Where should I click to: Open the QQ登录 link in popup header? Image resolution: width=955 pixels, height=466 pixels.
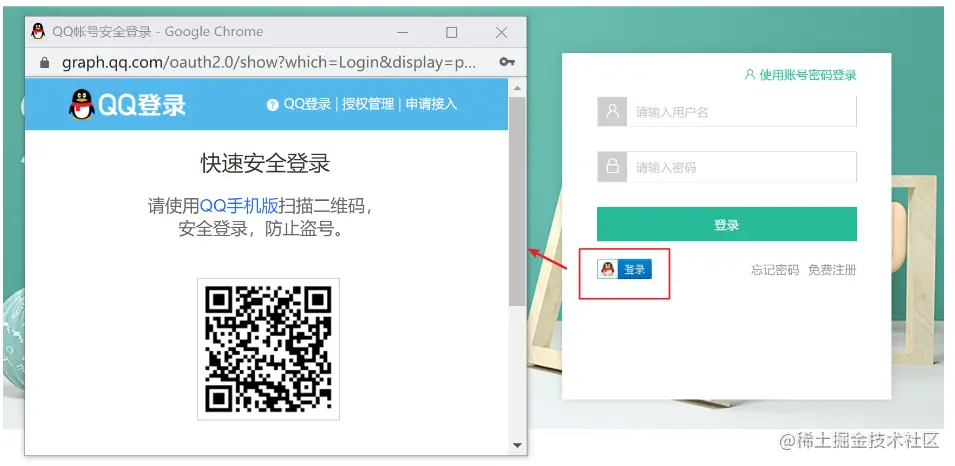tap(307, 104)
